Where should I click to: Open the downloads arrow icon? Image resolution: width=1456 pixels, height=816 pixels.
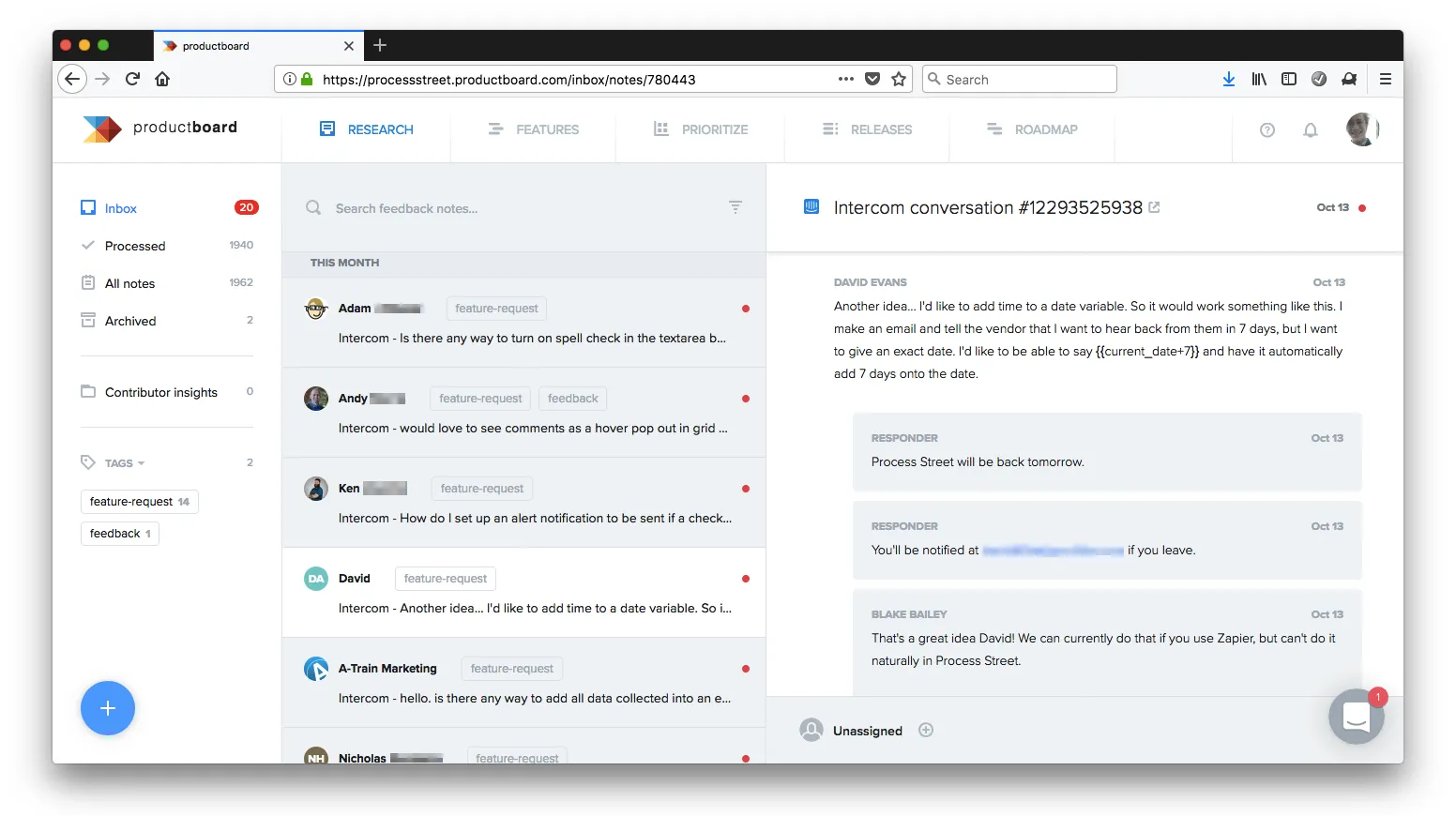1229,79
